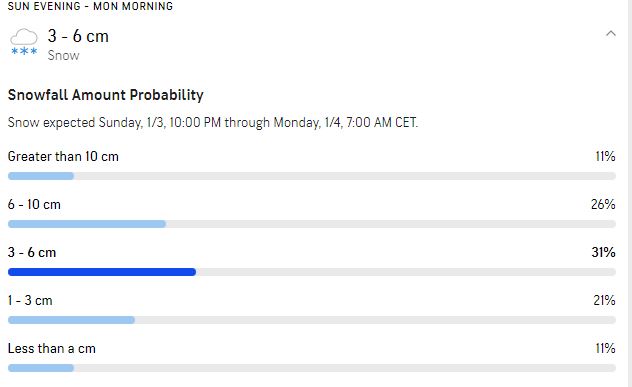632x387 pixels.
Task: Click the 6 - 10 cm probability bar
Action: pos(312,224)
